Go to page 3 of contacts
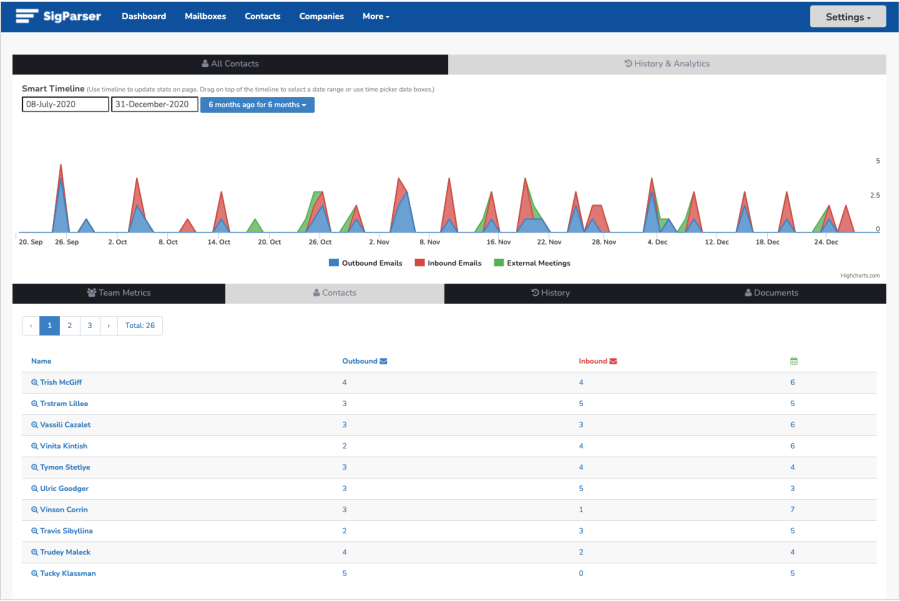The width and height of the screenshot is (900, 601). click(90, 325)
